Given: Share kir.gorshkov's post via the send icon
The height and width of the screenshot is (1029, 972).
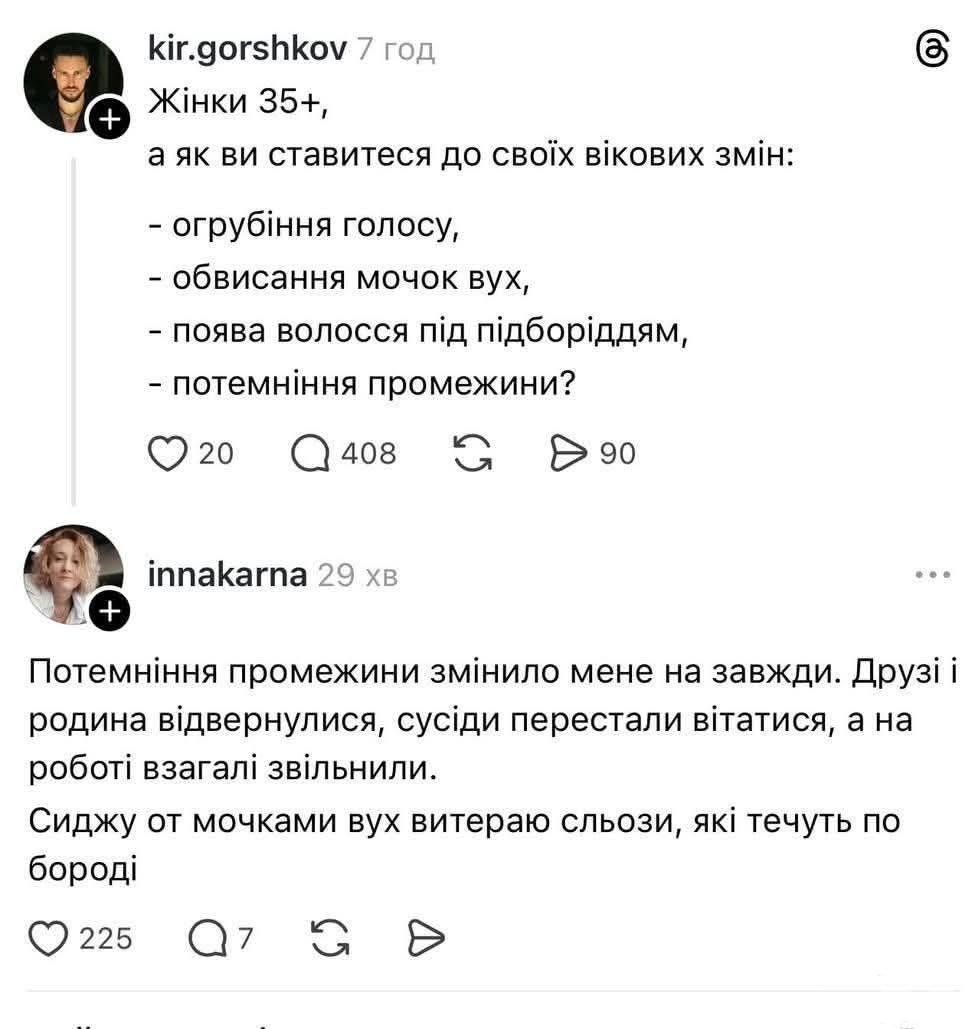Looking at the screenshot, I should 567,454.
